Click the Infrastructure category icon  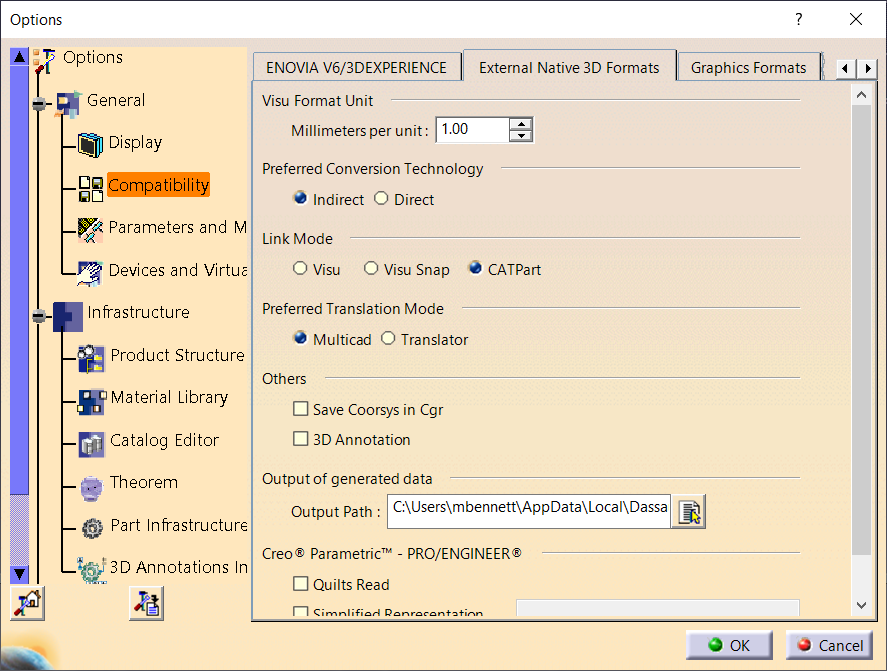(x=68, y=316)
